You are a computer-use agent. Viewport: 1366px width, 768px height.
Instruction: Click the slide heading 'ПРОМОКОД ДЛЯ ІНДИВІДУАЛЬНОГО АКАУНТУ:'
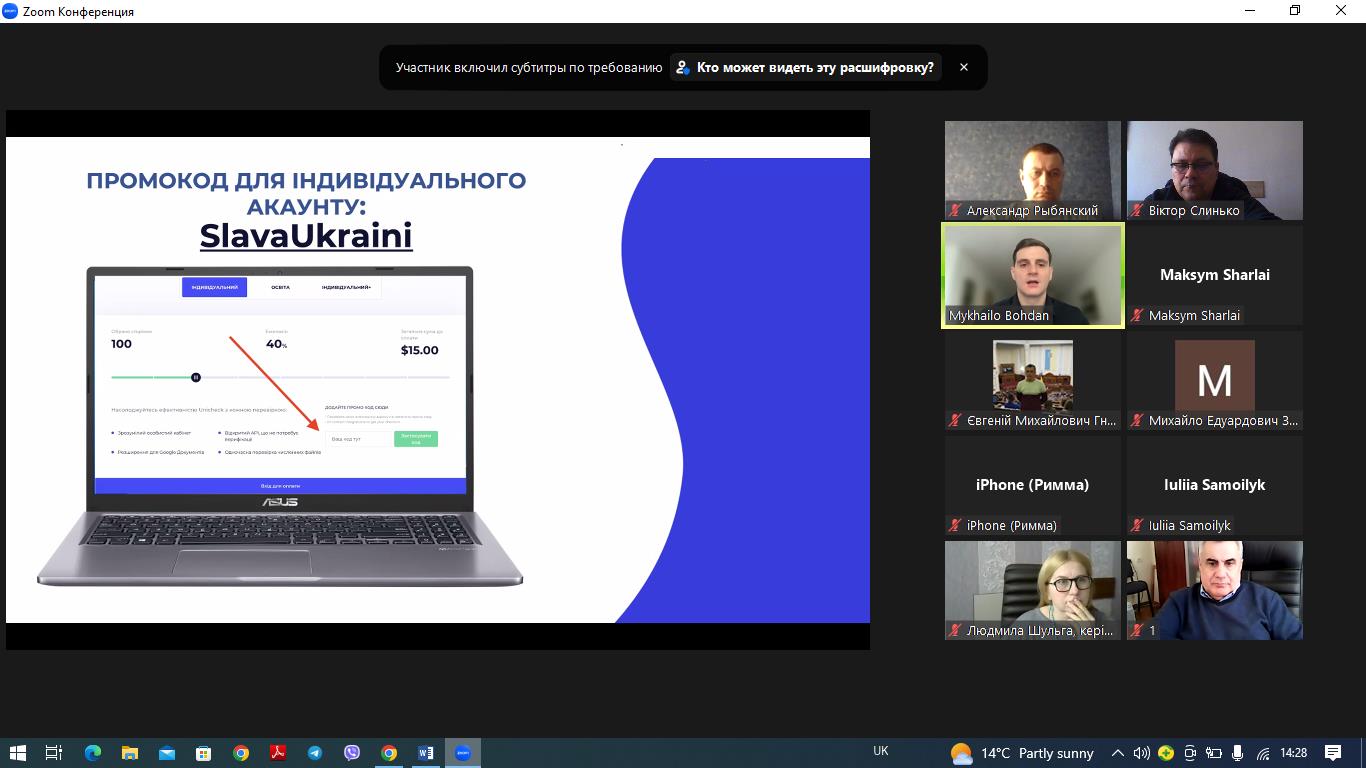coord(306,193)
